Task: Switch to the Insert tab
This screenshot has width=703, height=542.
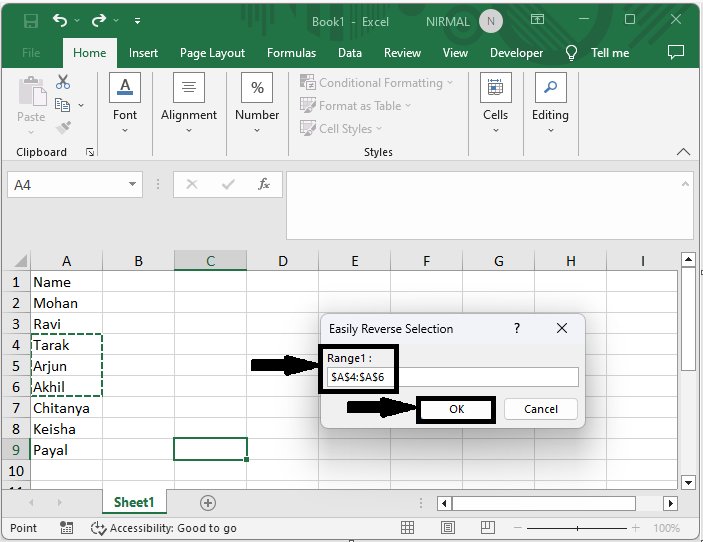Action: (143, 53)
